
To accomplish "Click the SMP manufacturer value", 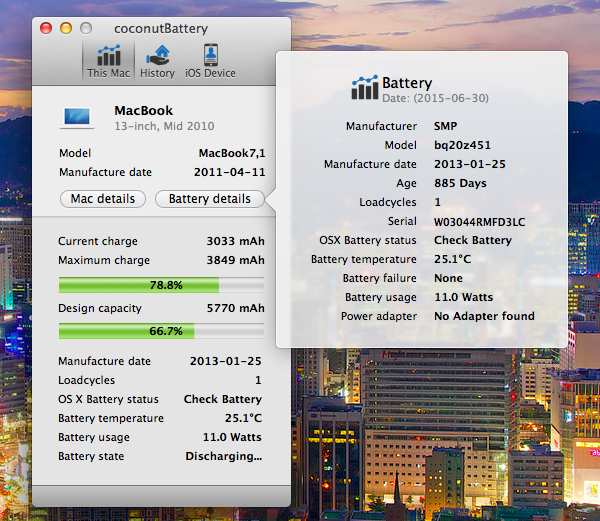I will click(x=445, y=126).
